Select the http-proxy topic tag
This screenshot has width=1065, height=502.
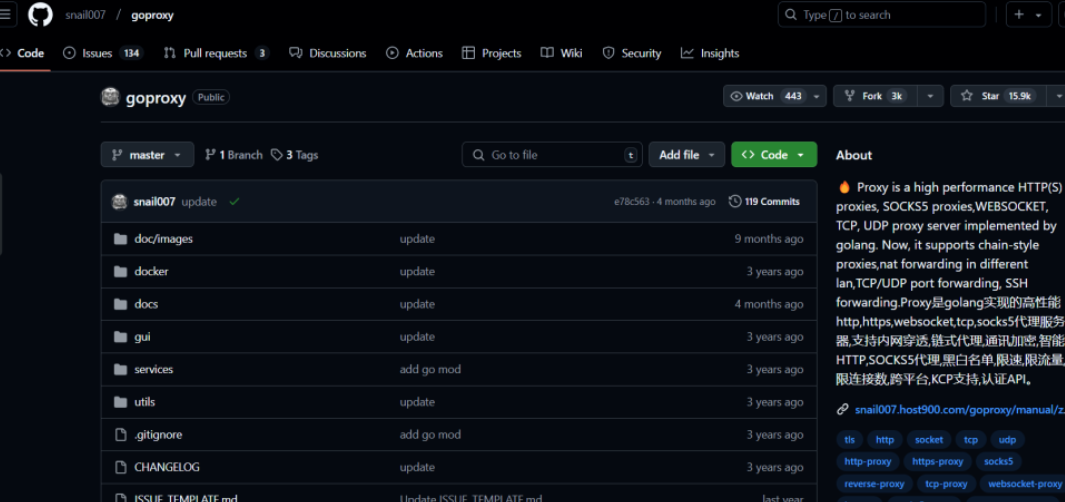[x=868, y=462]
